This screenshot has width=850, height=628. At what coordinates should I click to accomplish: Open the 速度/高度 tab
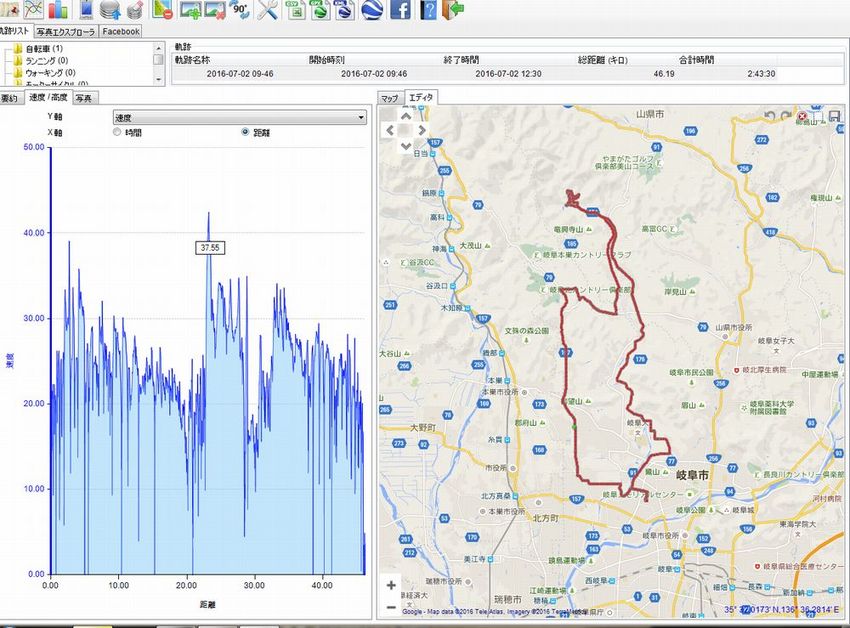(48, 97)
